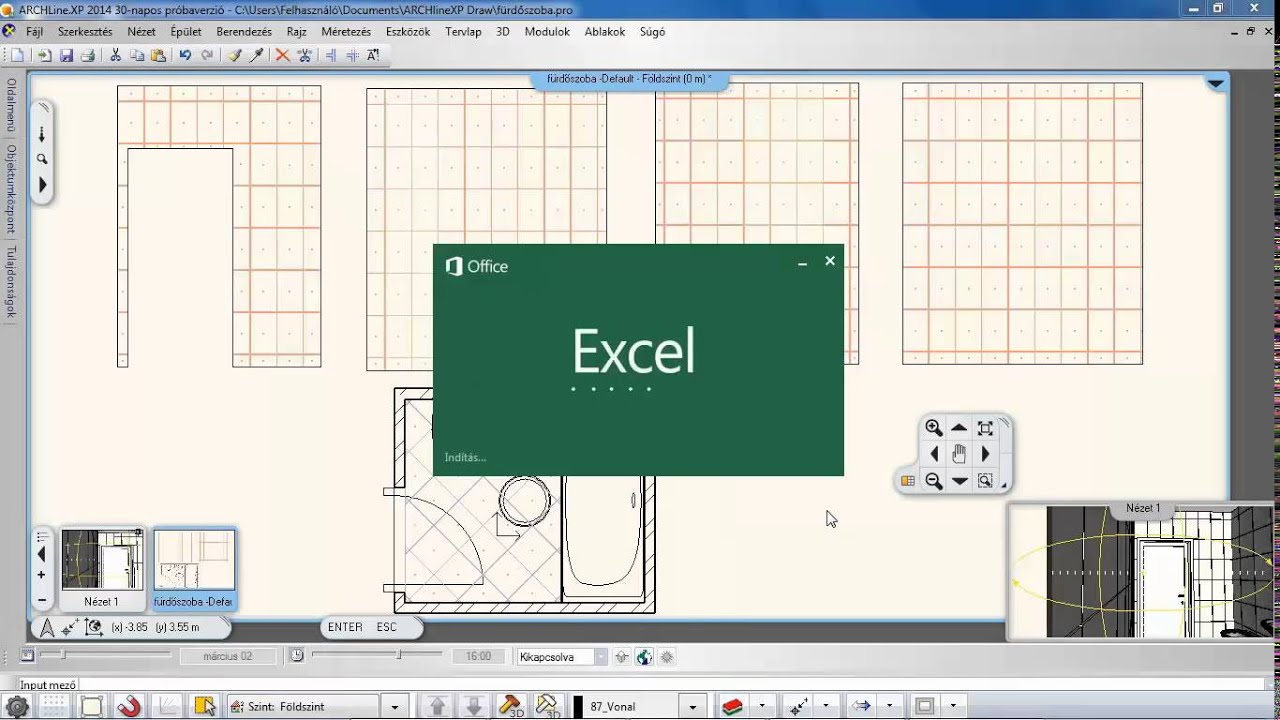Click the trim scissors tool icon

click(x=303, y=55)
